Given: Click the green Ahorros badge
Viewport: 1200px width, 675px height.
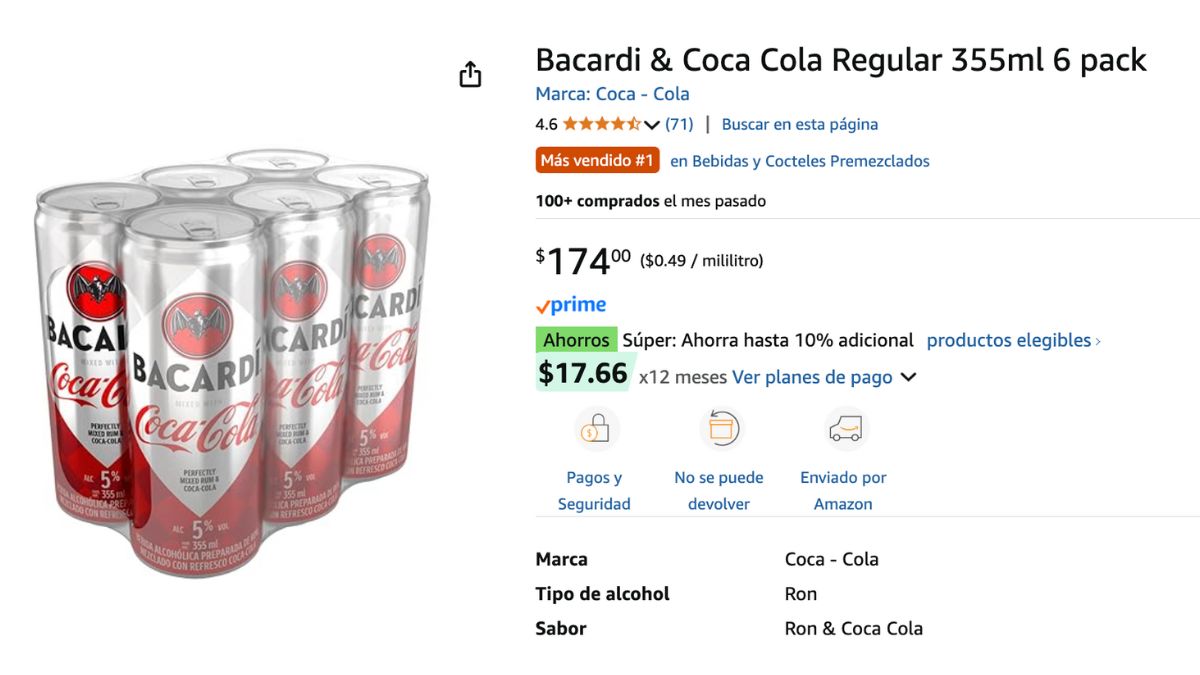Looking at the screenshot, I should pos(577,340).
